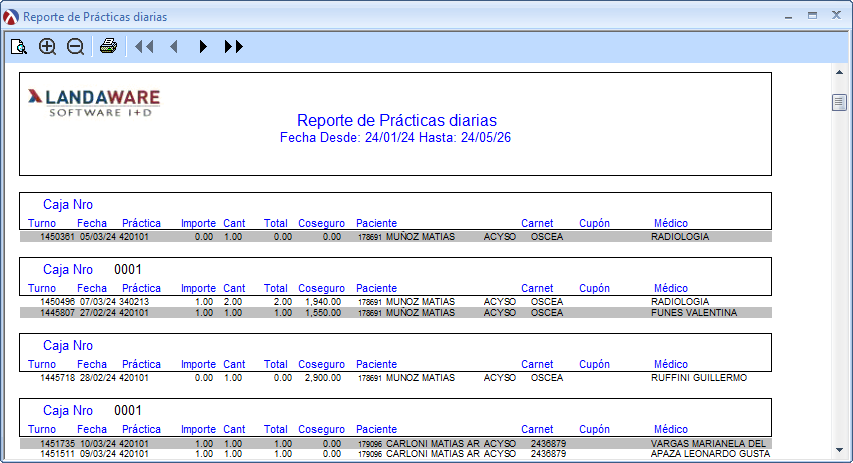Minimize the report window

point(788,17)
